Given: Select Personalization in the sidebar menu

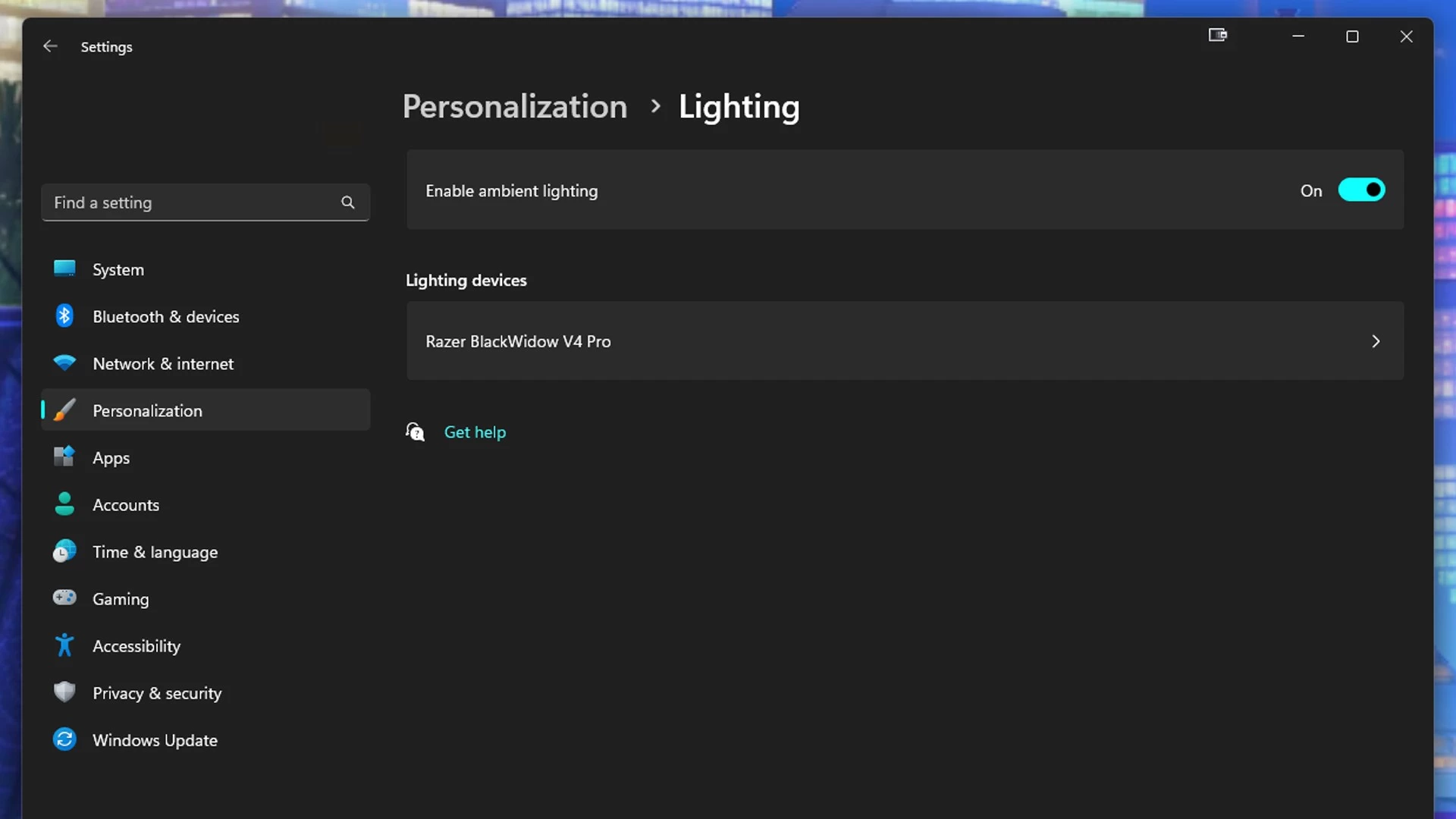Looking at the screenshot, I should (x=147, y=410).
